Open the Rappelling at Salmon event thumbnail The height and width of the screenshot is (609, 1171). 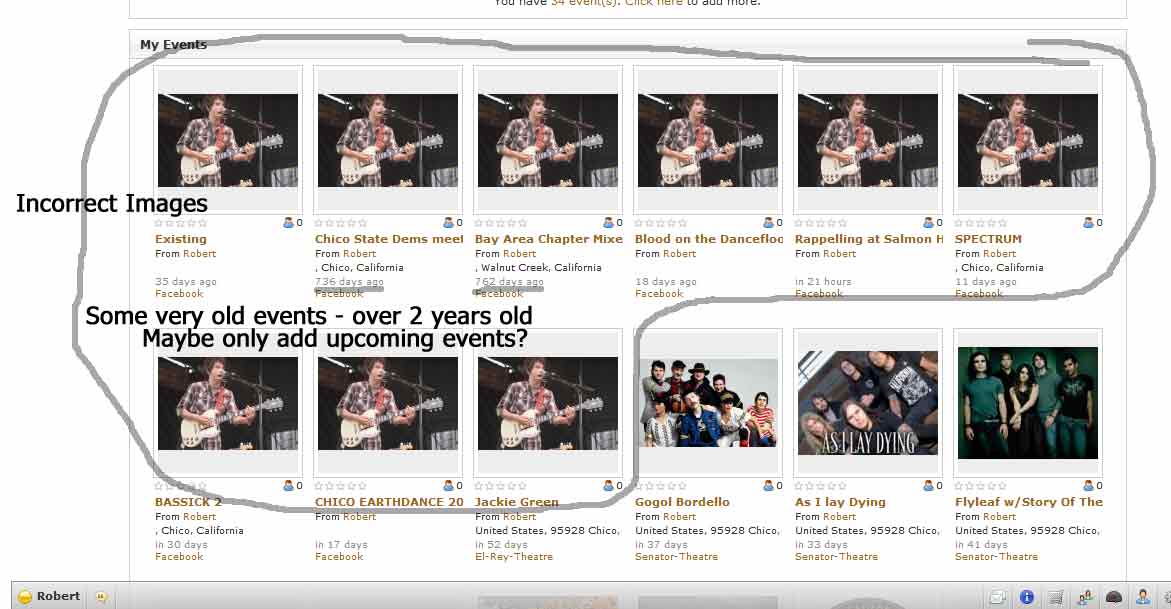click(868, 140)
